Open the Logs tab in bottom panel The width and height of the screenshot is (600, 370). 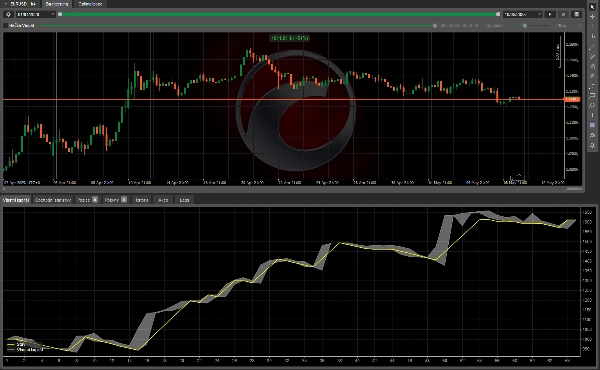(x=184, y=200)
